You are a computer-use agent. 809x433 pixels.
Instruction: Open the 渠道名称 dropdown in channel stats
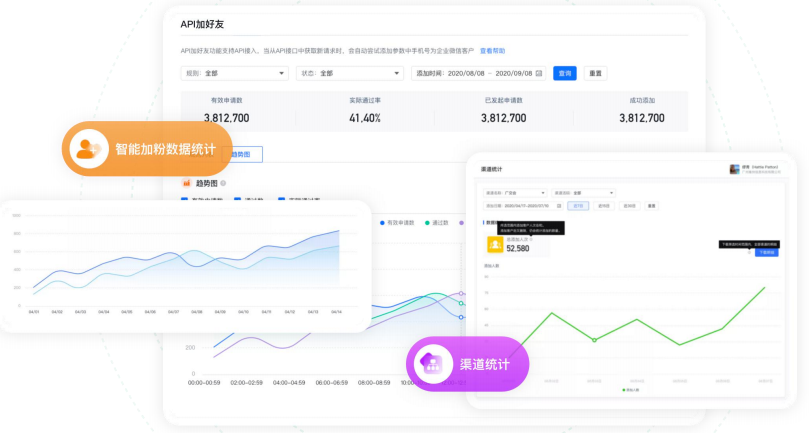point(515,192)
